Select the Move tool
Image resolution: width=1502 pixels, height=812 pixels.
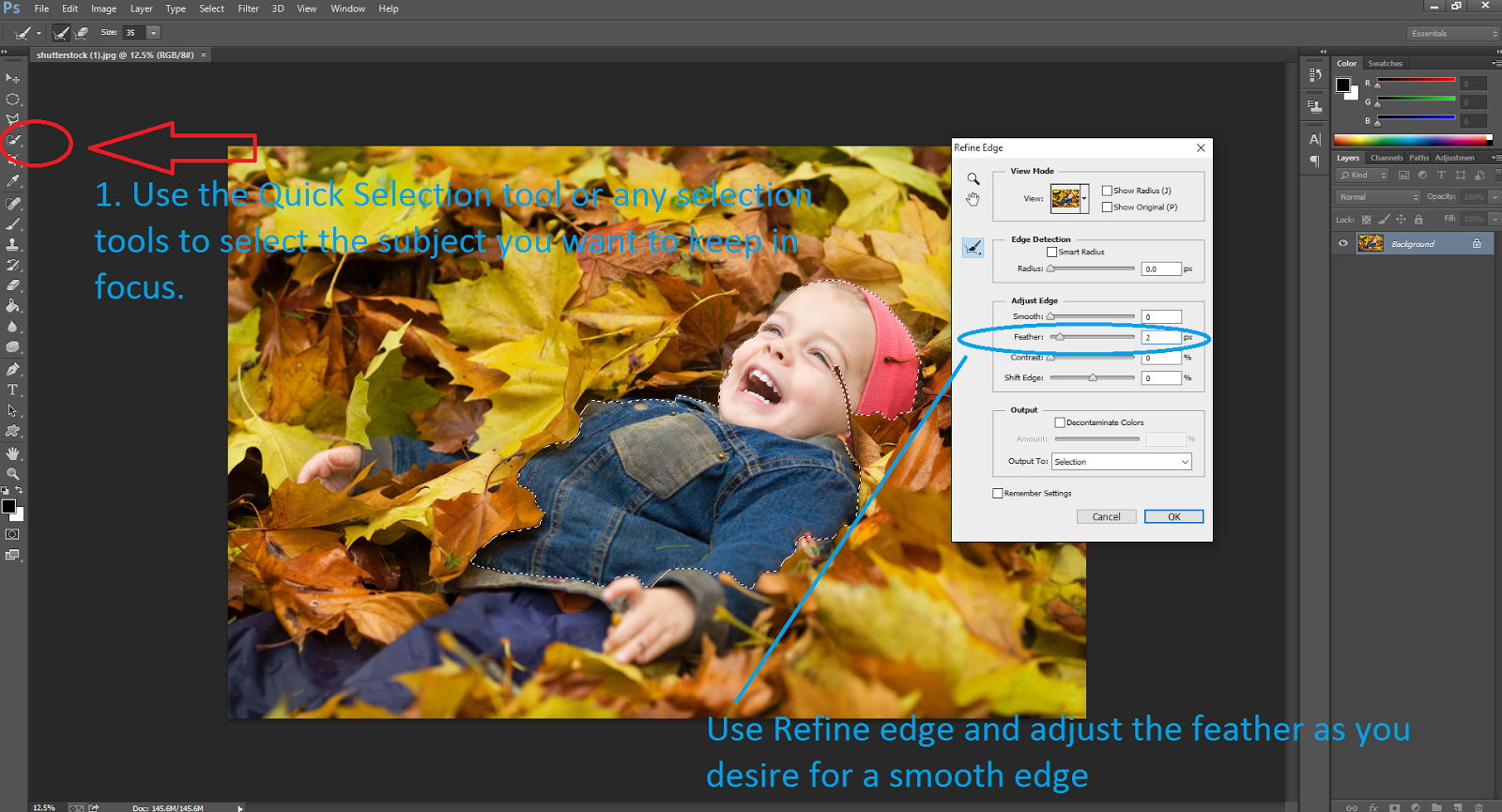[x=12, y=78]
